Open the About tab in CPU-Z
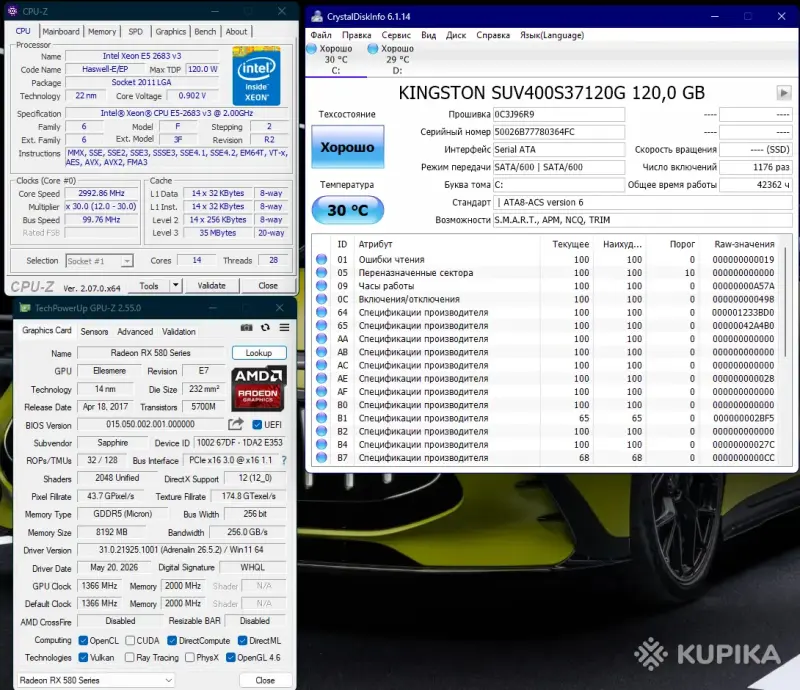This screenshot has width=800, height=690. [236, 32]
